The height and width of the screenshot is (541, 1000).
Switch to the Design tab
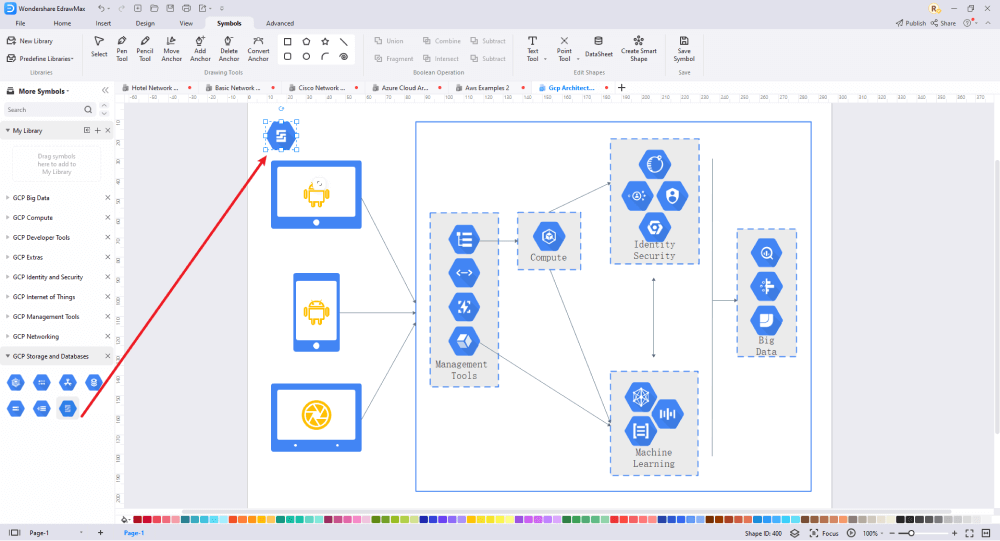tap(145, 23)
